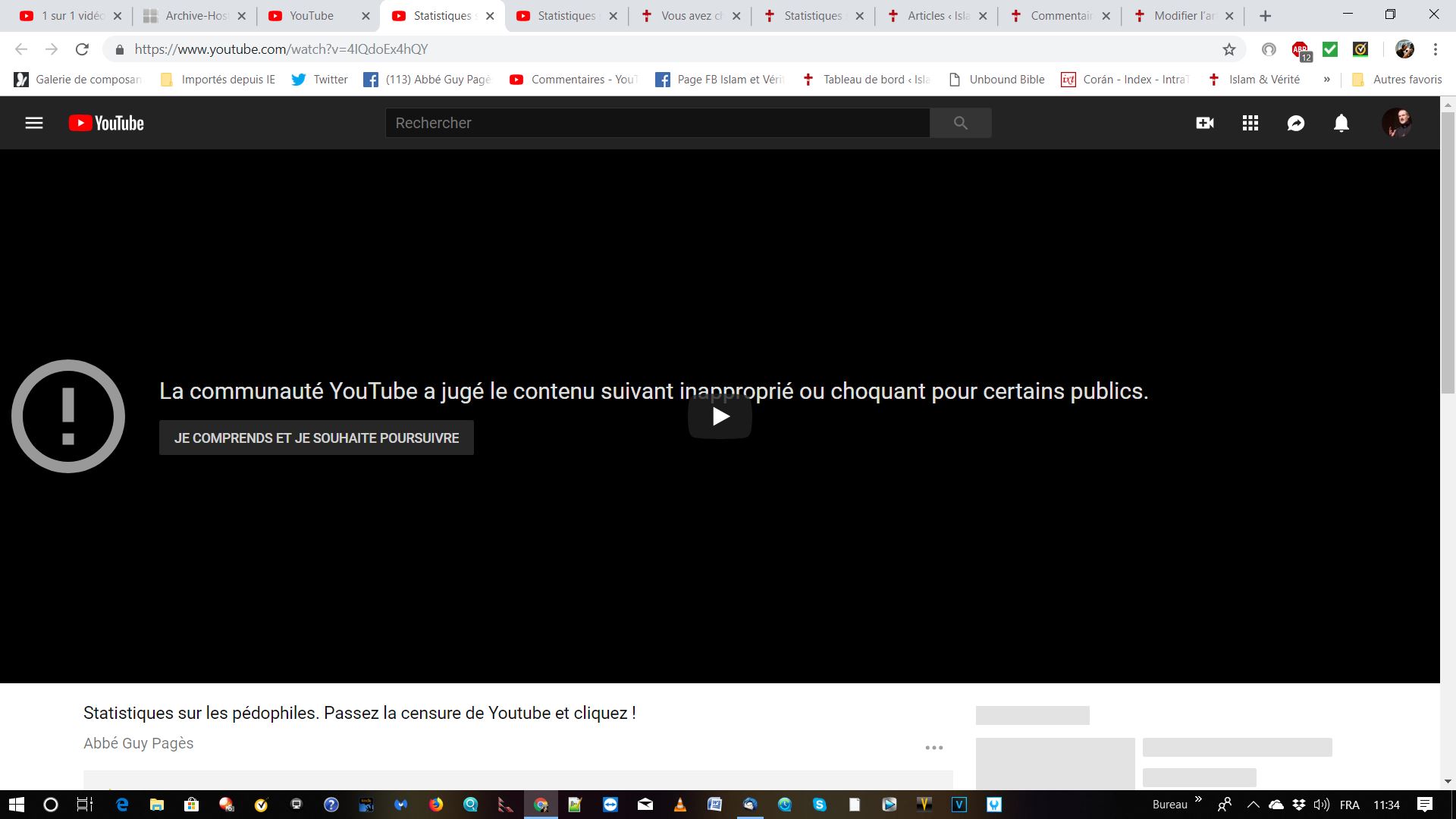Image resolution: width=1456 pixels, height=819 pixels.
Task: Expand hidden bookmarks with the chevron
Action: pyautogui.click(x=1326, y=80)
